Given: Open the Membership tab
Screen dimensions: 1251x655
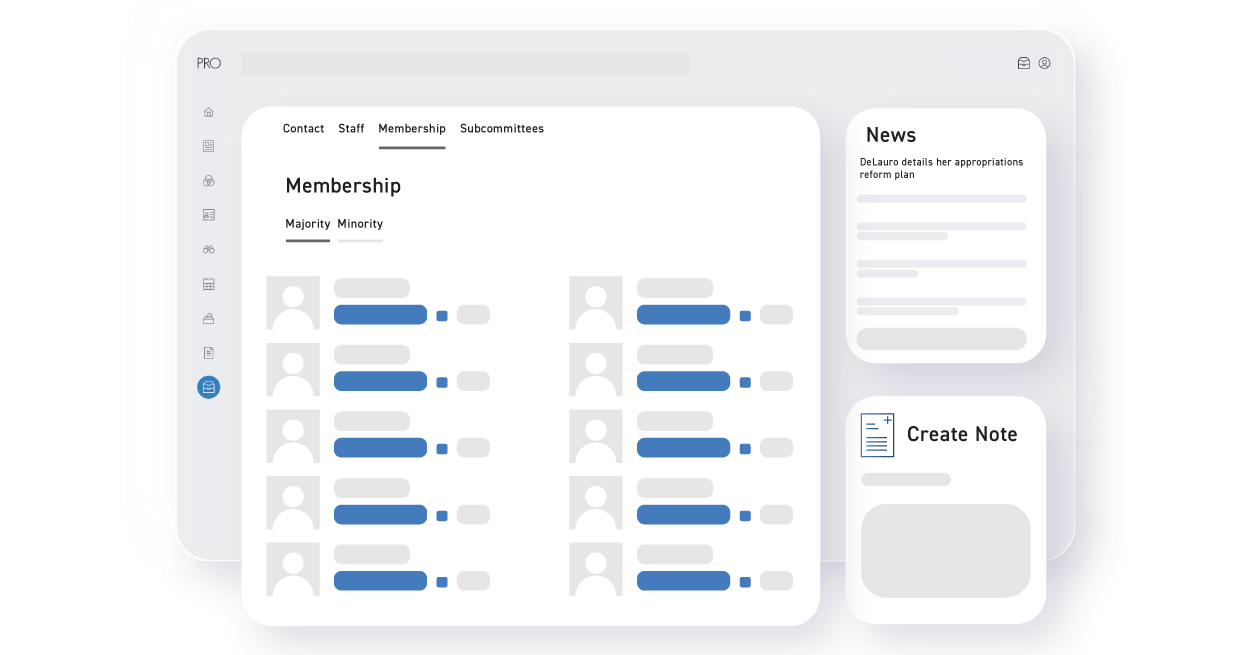Looking at the screenshot, I should (x=411, y=128).
